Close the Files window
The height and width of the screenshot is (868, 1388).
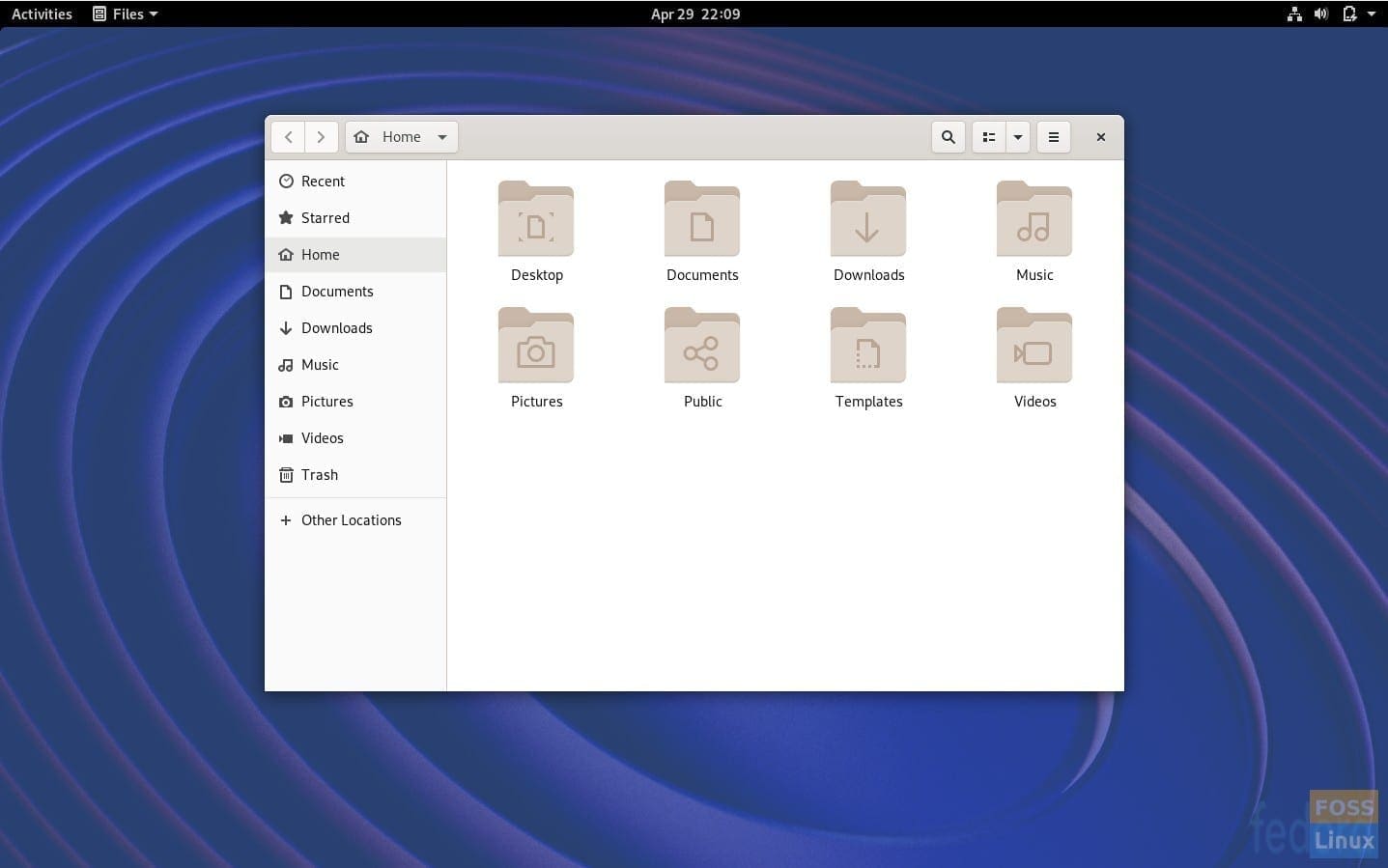point(1101,137)
